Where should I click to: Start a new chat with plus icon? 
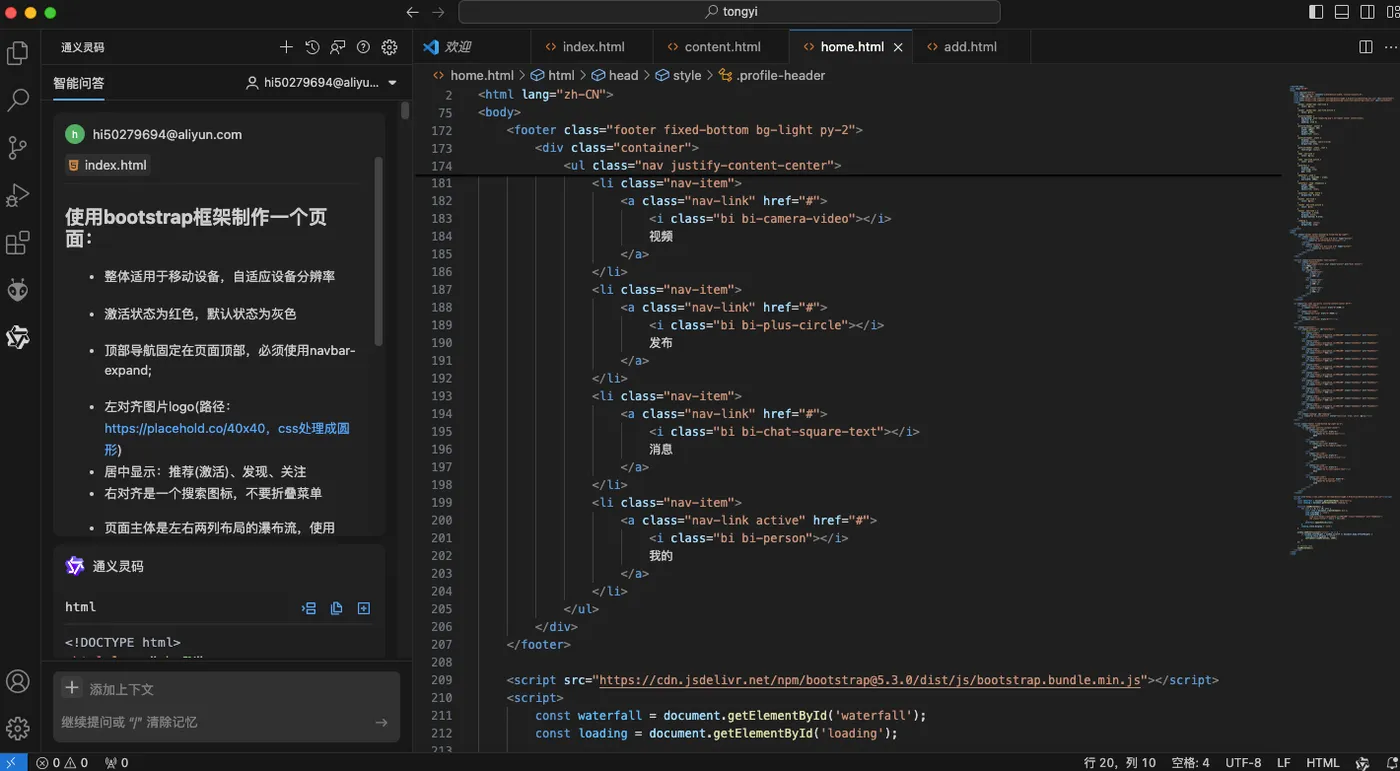[286, 47]
